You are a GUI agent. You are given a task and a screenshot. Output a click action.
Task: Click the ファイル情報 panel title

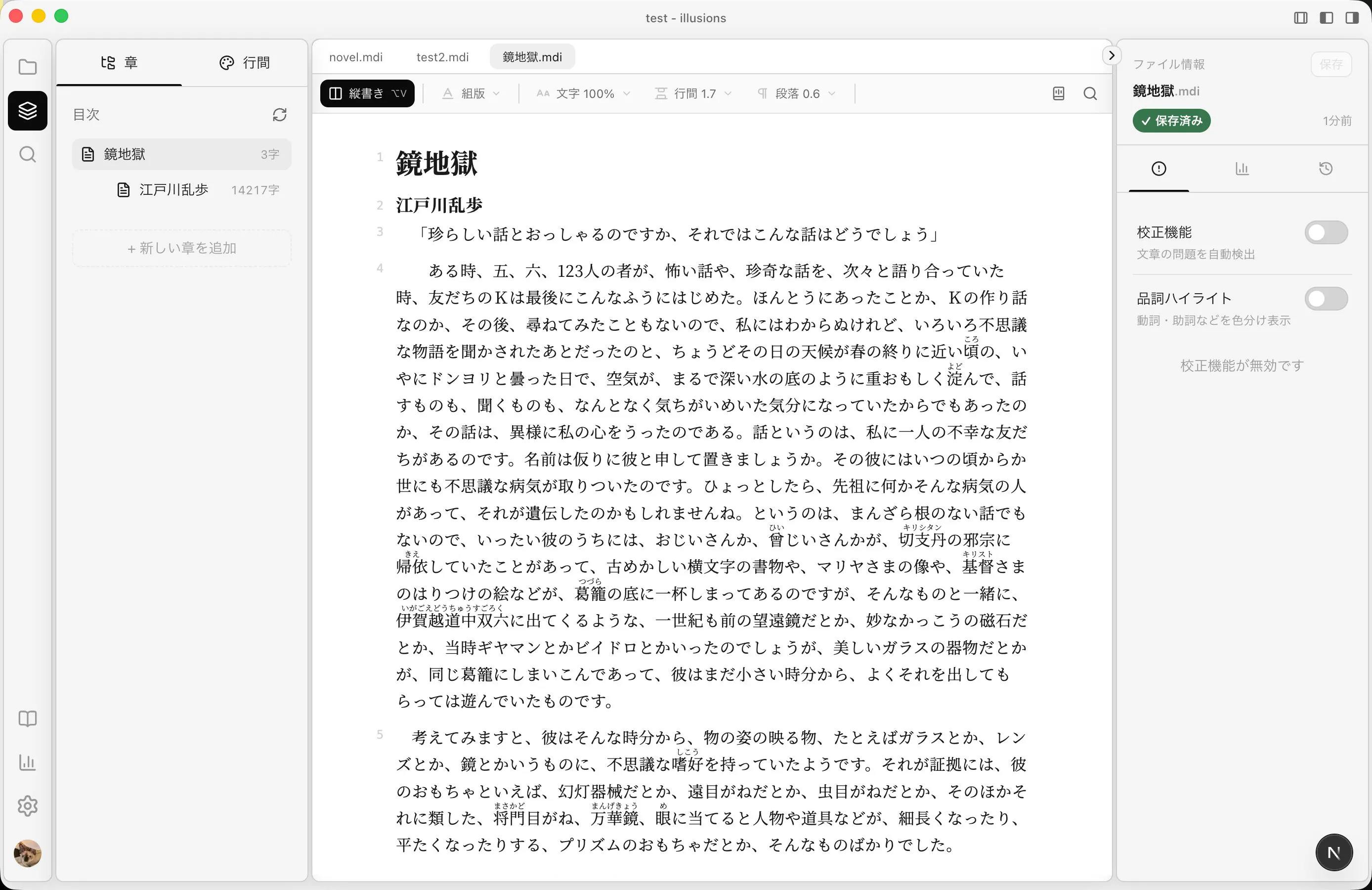click(x=1168, y=64)
